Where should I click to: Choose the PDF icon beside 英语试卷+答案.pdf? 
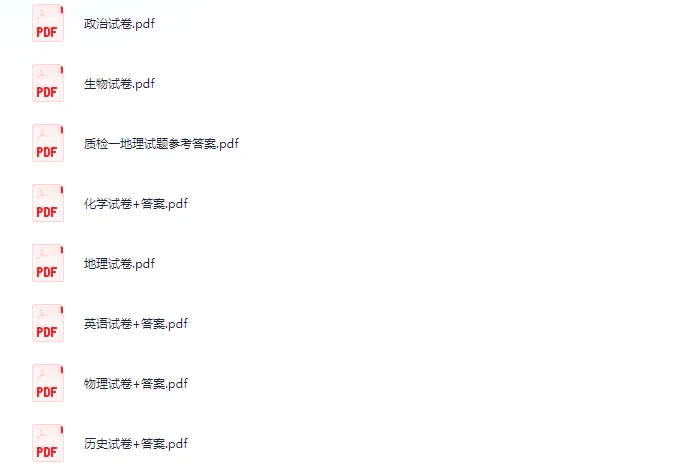(x=48, y=323)
